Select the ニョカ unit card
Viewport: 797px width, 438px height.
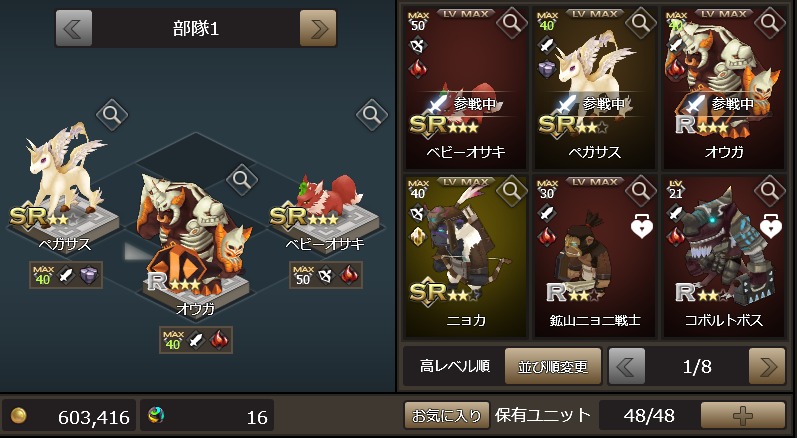(x=466, y=257)
